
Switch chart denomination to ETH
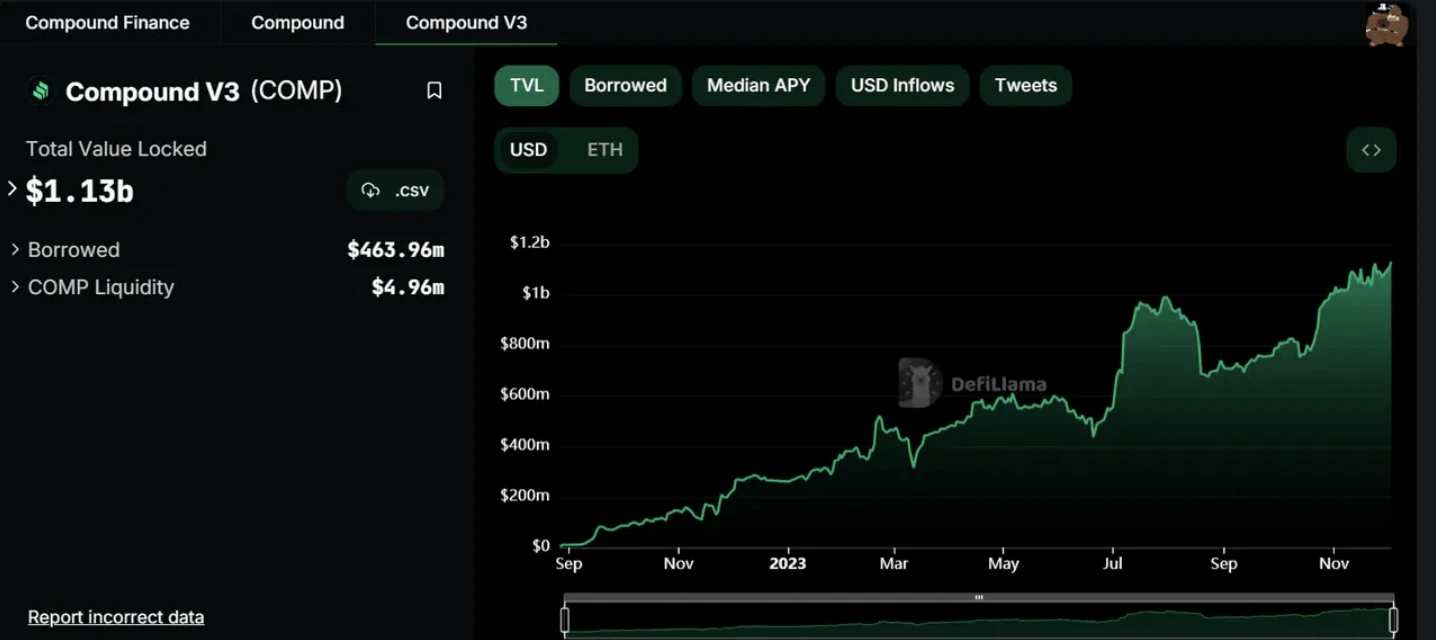[604, 150]
